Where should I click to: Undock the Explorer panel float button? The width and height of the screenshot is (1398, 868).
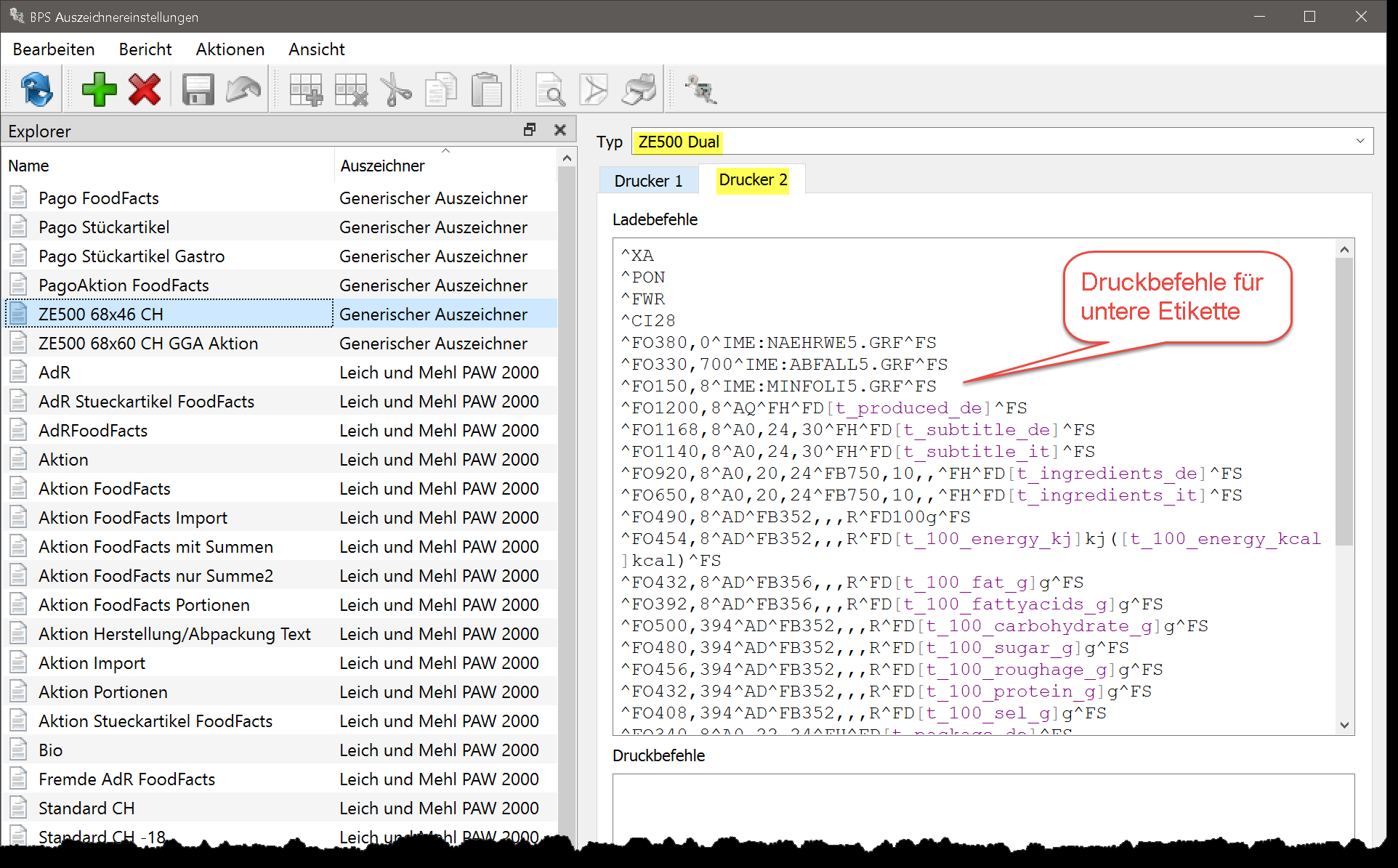(530, 130)
